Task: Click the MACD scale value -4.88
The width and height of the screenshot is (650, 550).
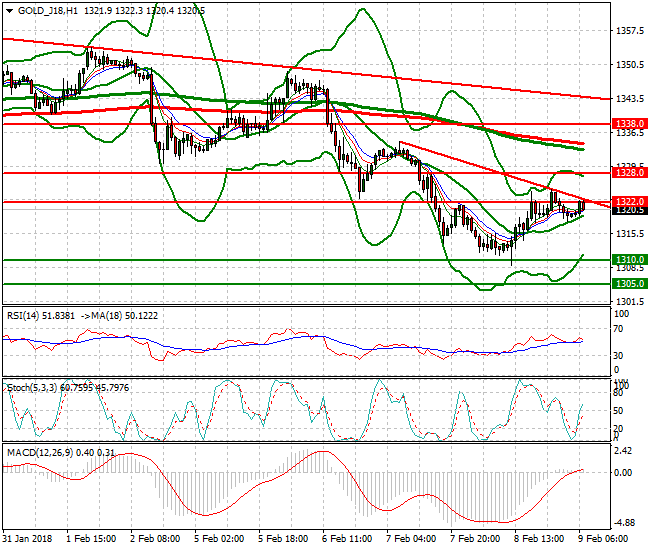Action: coord(624,523)
